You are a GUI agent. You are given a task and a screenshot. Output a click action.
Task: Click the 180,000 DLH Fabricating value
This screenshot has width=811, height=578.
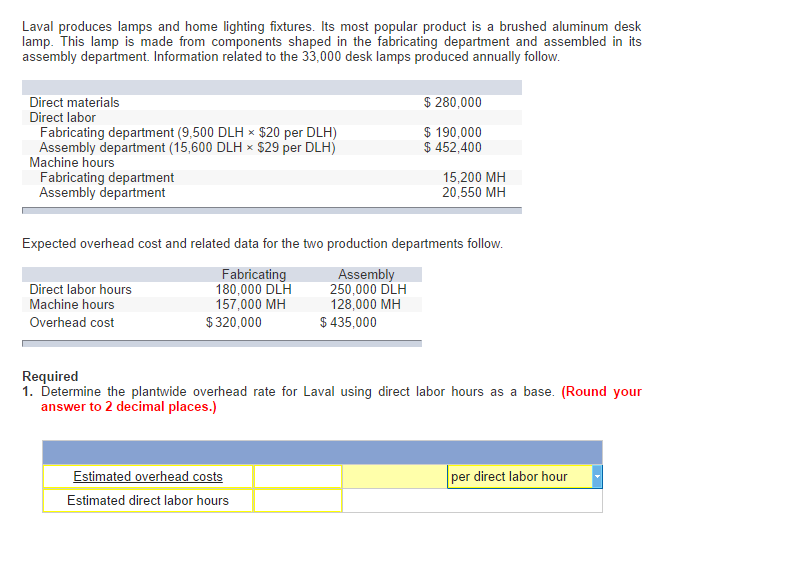pyautogui.click(x=253, y=290)
